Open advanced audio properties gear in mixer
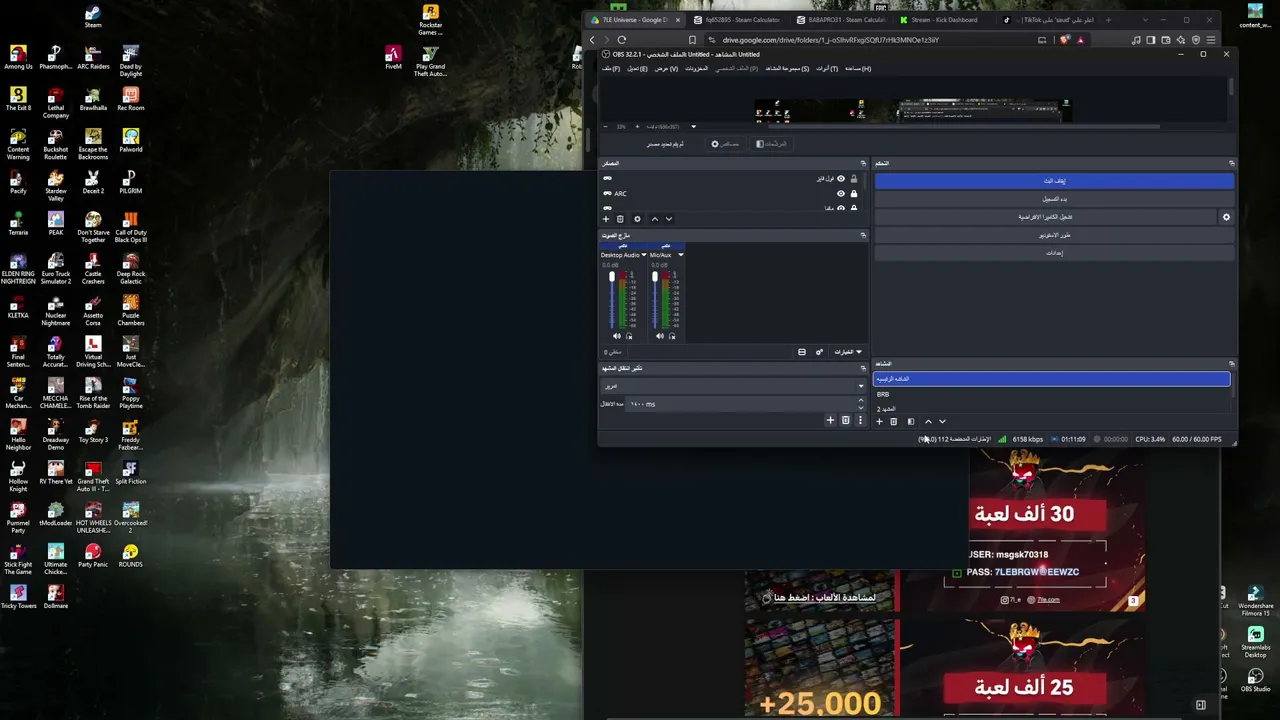This screenshot has width=1280, height=720. 819,352
